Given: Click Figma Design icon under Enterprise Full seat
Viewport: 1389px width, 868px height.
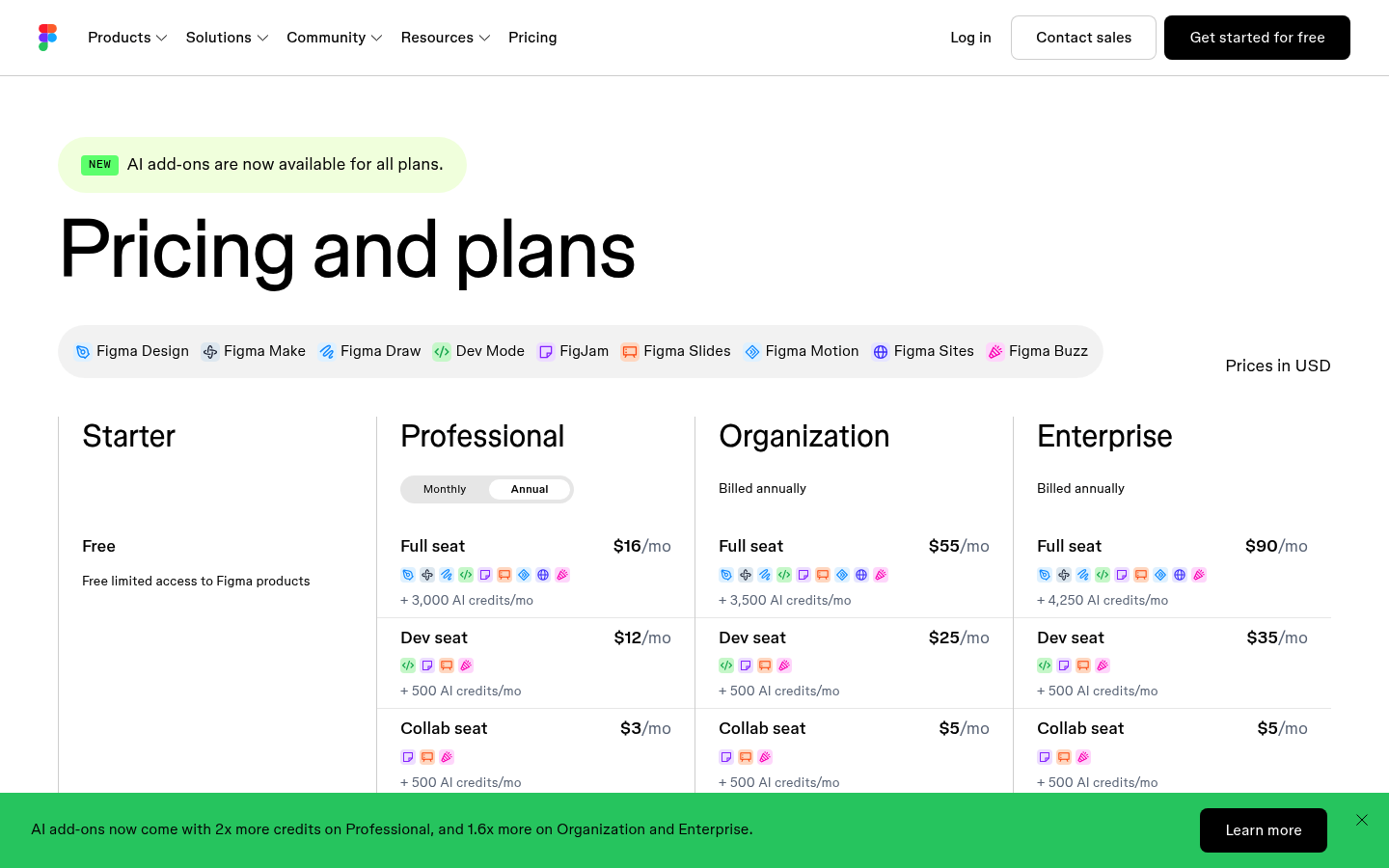Looking at the screenshot, I should (x=1045, y=575).
